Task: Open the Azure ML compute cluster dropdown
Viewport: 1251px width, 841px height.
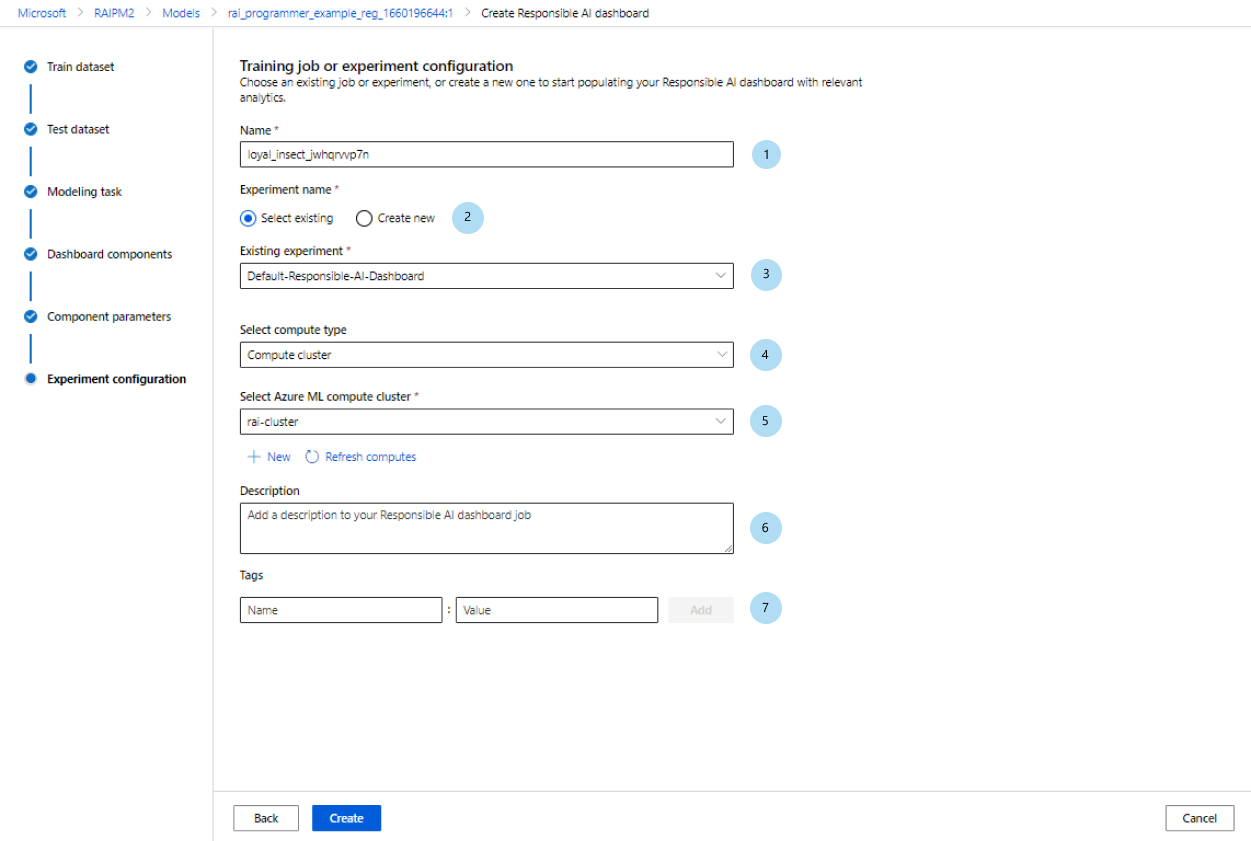Action: tap(486, 422)
